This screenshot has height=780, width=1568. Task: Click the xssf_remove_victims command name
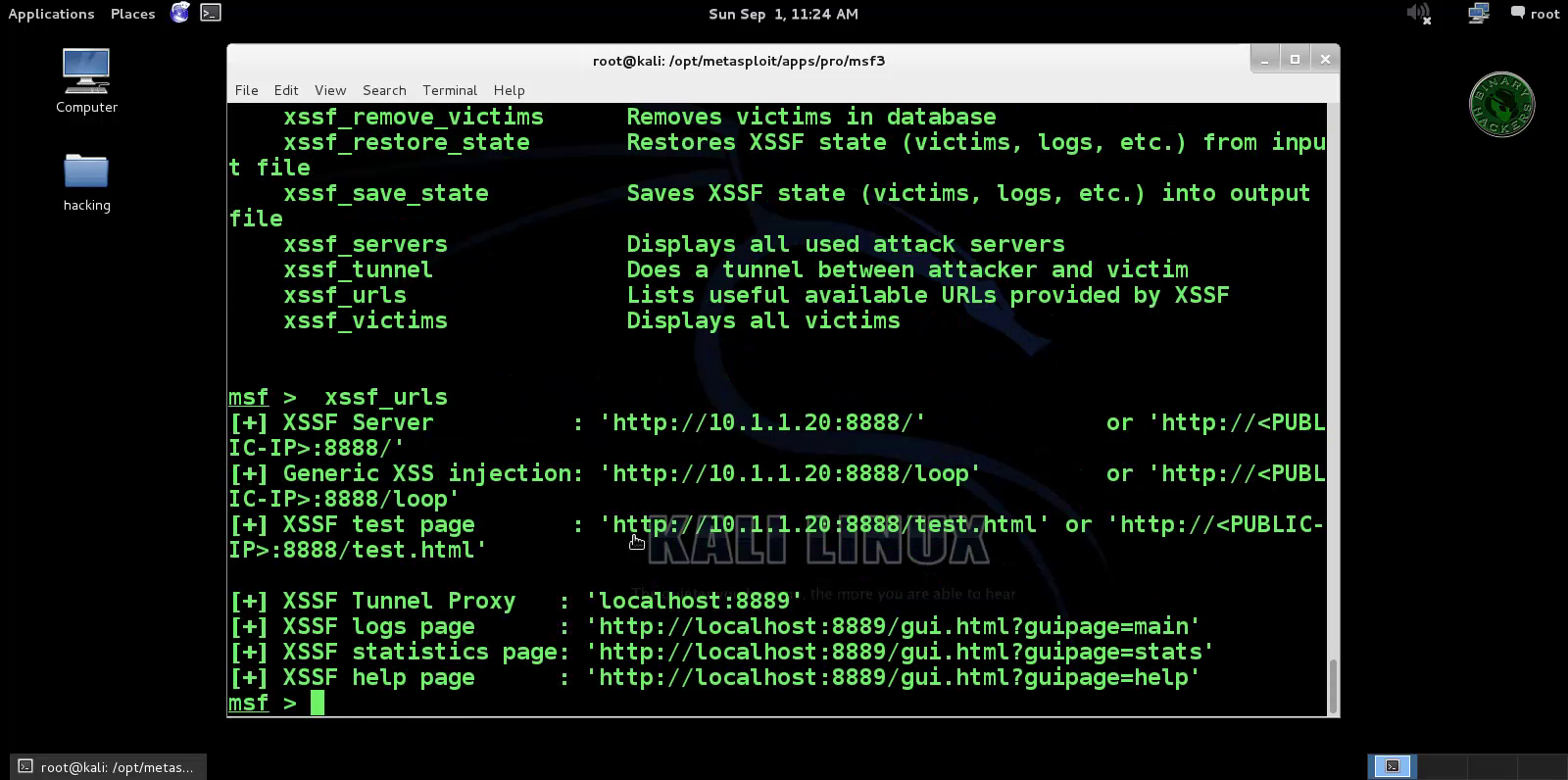coord(414,118)
